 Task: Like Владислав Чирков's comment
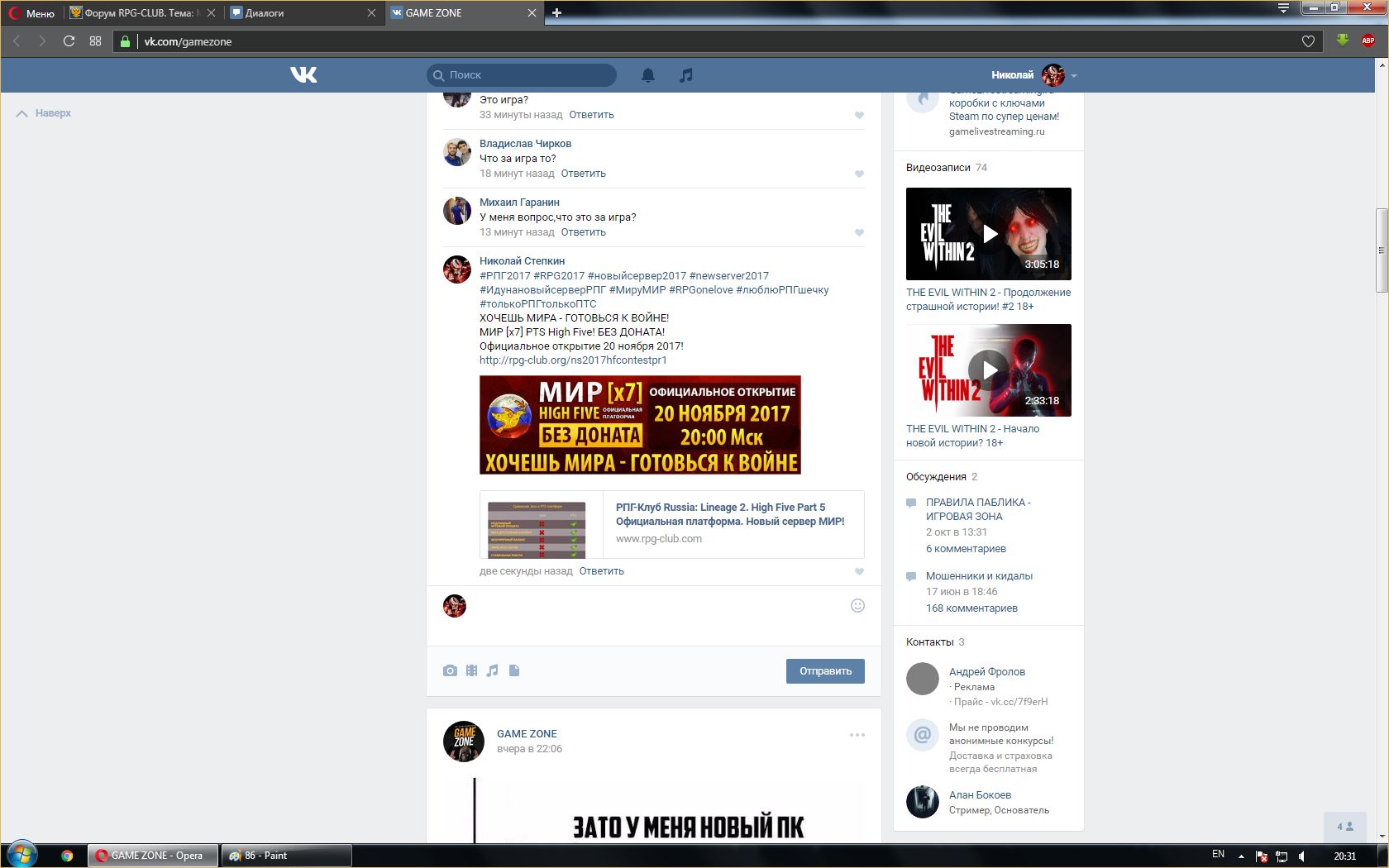point(859,174)
